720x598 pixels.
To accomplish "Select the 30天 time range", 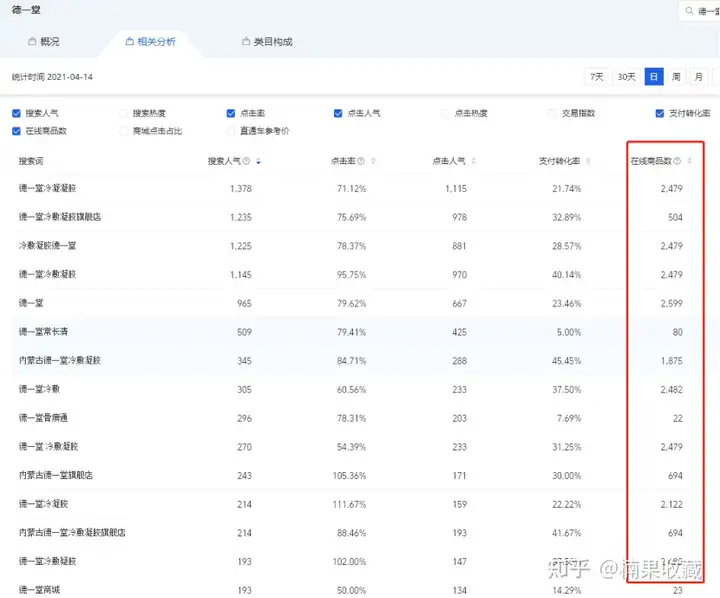I will click(x=626, y=77).
